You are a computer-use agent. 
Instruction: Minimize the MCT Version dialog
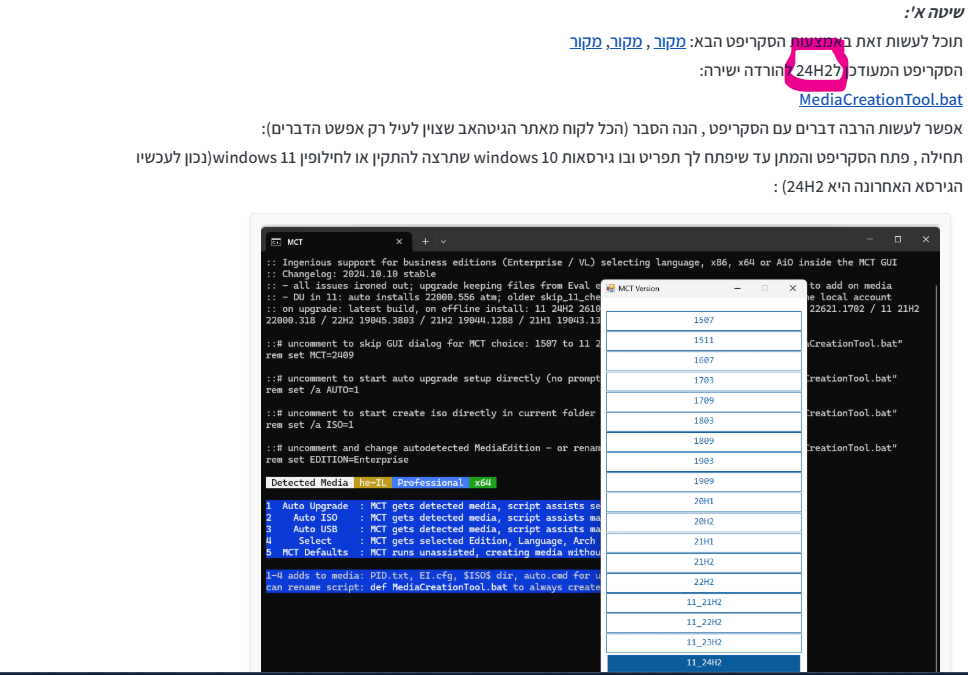pyautogui.click(x=738, y=288)
